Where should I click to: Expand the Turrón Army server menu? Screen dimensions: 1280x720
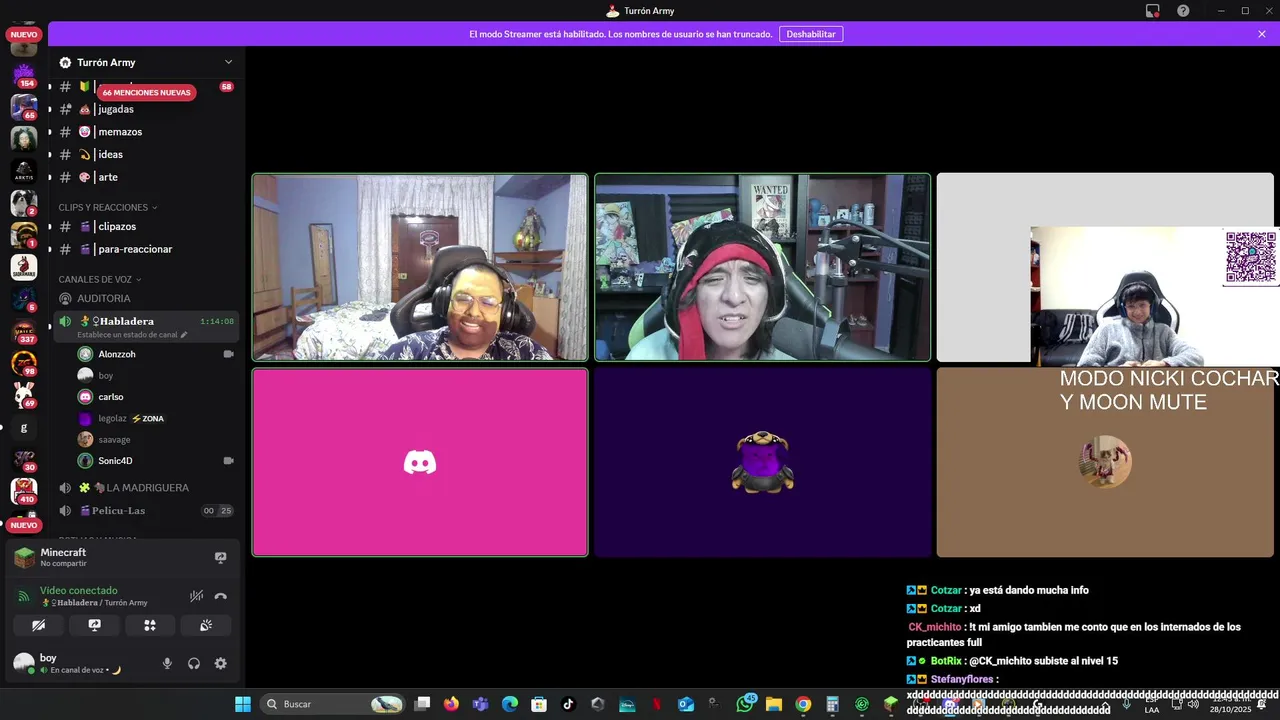146,62
